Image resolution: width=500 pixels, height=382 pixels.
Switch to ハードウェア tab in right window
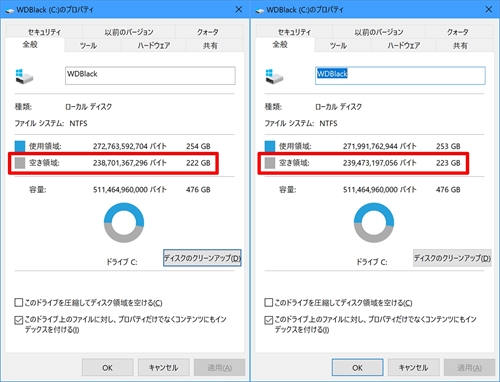coord(404,45)
